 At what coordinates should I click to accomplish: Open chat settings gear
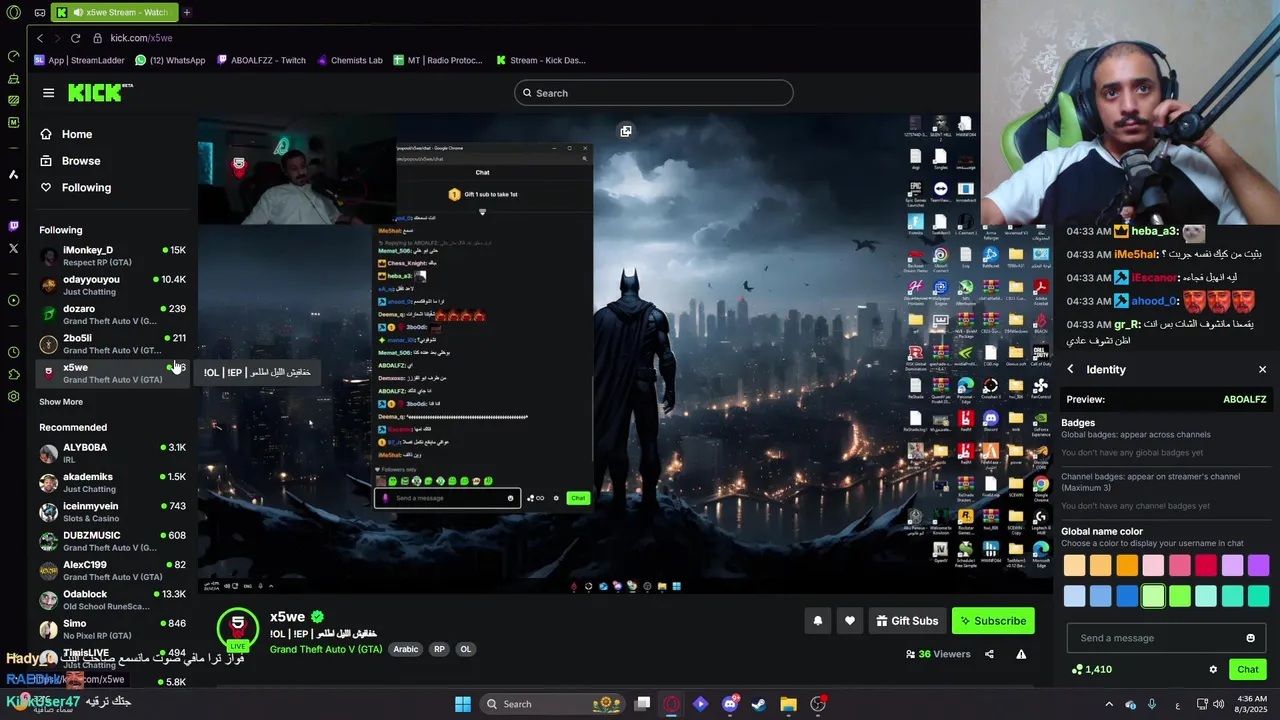tap(1213, 669)
